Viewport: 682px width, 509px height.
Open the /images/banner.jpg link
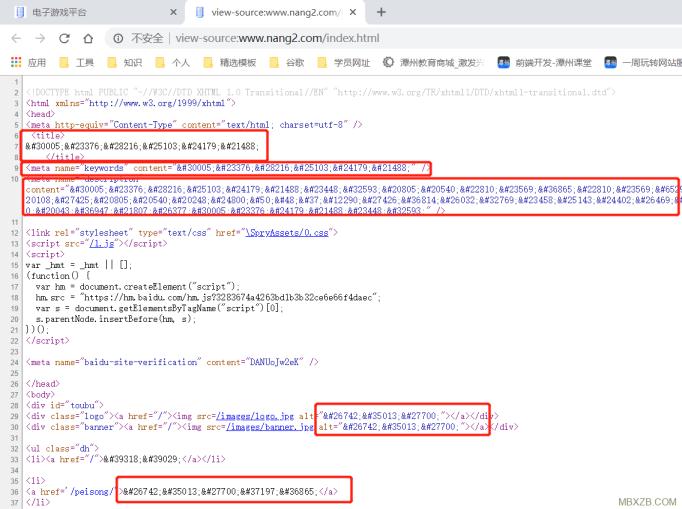point(270,427)
